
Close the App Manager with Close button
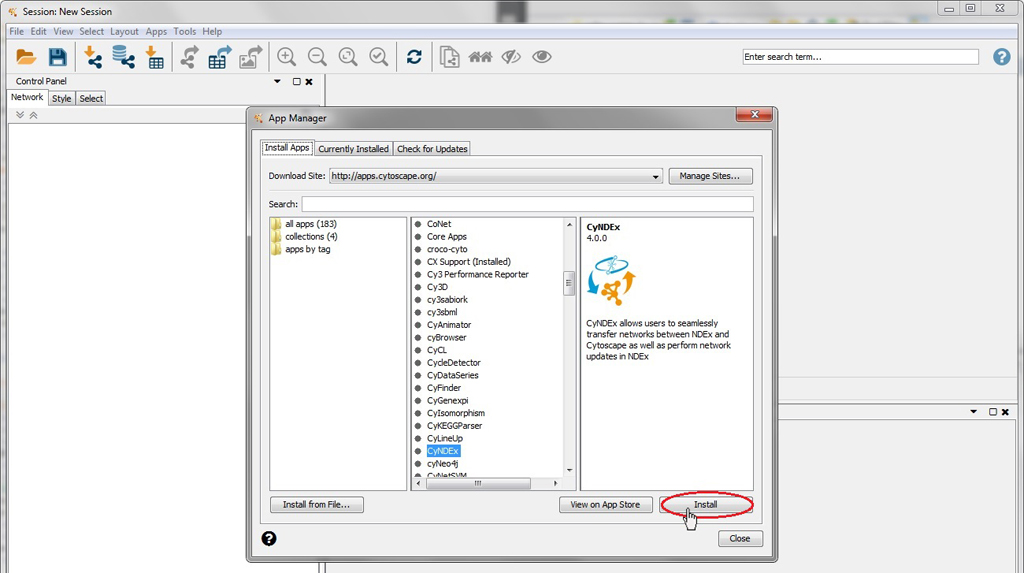click(740, 538)
